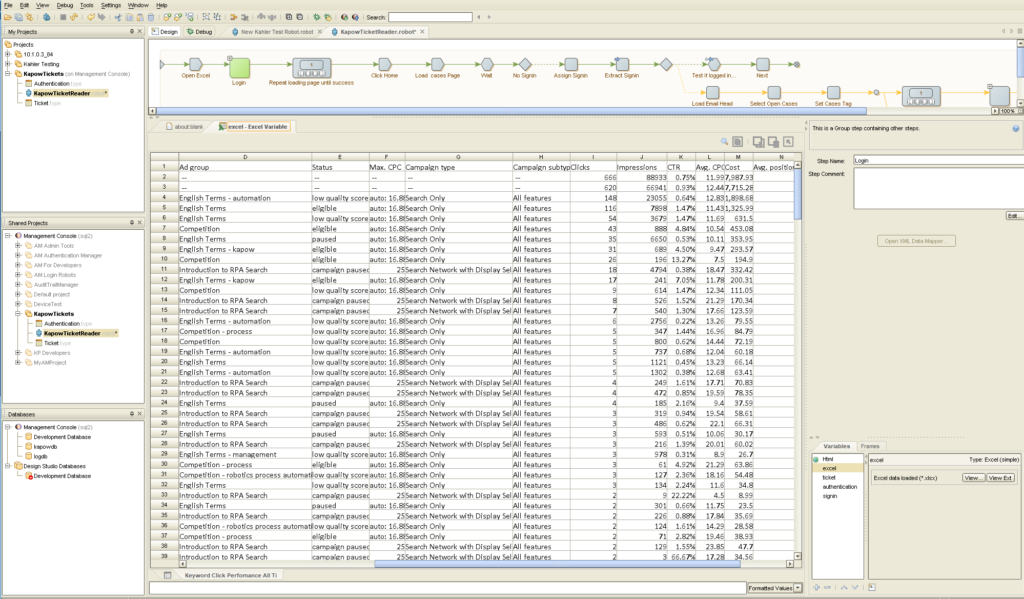The width and height of the screenshot is (1024, 599).
Task: Expand the AM Admin Tools shared project
Action: pyautogui.click(x=18, y=246)
